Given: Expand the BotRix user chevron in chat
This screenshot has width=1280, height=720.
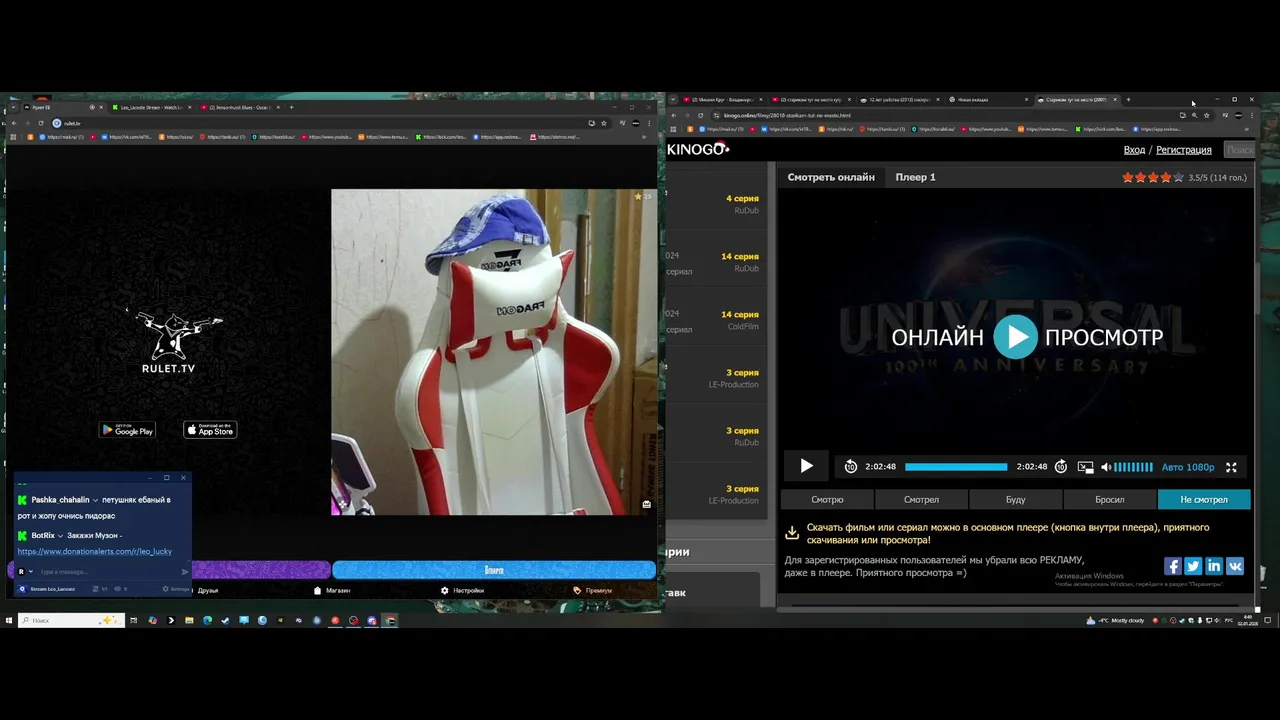Looking at the screenshot, I should (x=61, y=536).
